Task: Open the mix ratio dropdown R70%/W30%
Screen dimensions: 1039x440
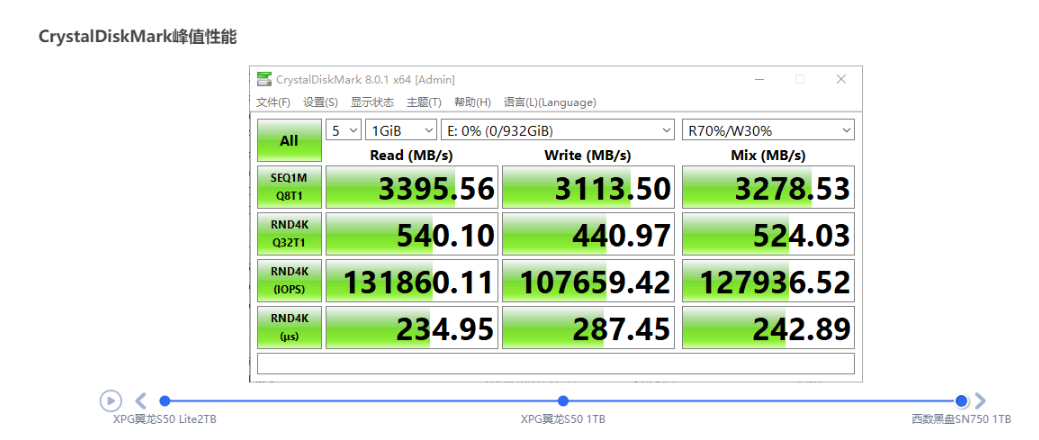Action: tap(768, 131)
